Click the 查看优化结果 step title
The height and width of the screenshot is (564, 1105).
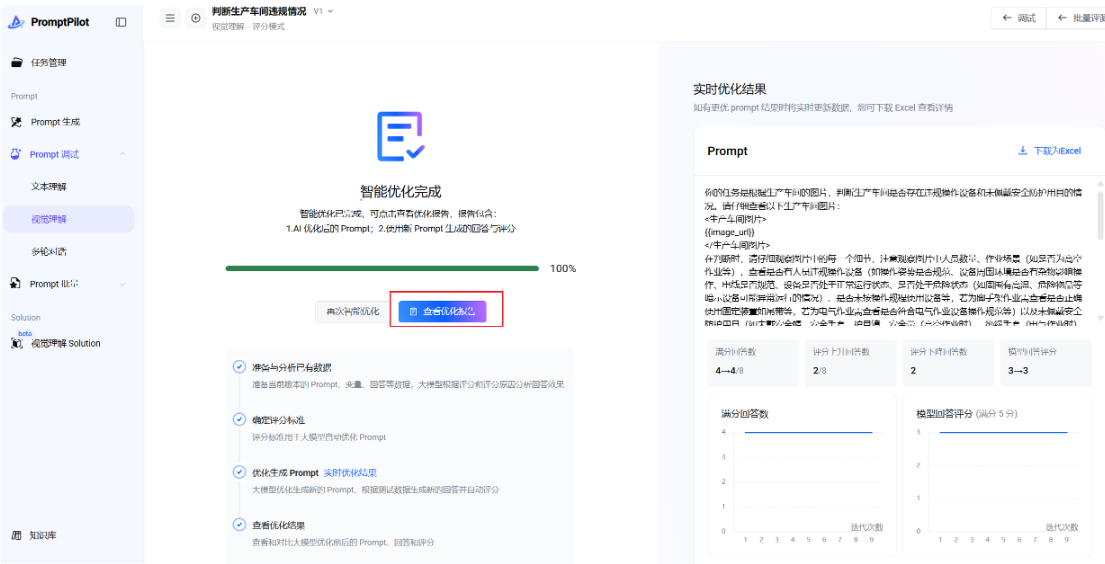(x=278, y=525)
